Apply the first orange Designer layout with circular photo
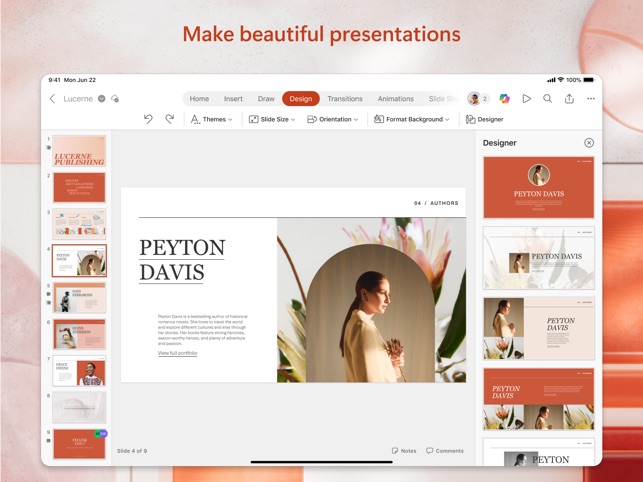643x482 pixels. click(x=538, y=187)
